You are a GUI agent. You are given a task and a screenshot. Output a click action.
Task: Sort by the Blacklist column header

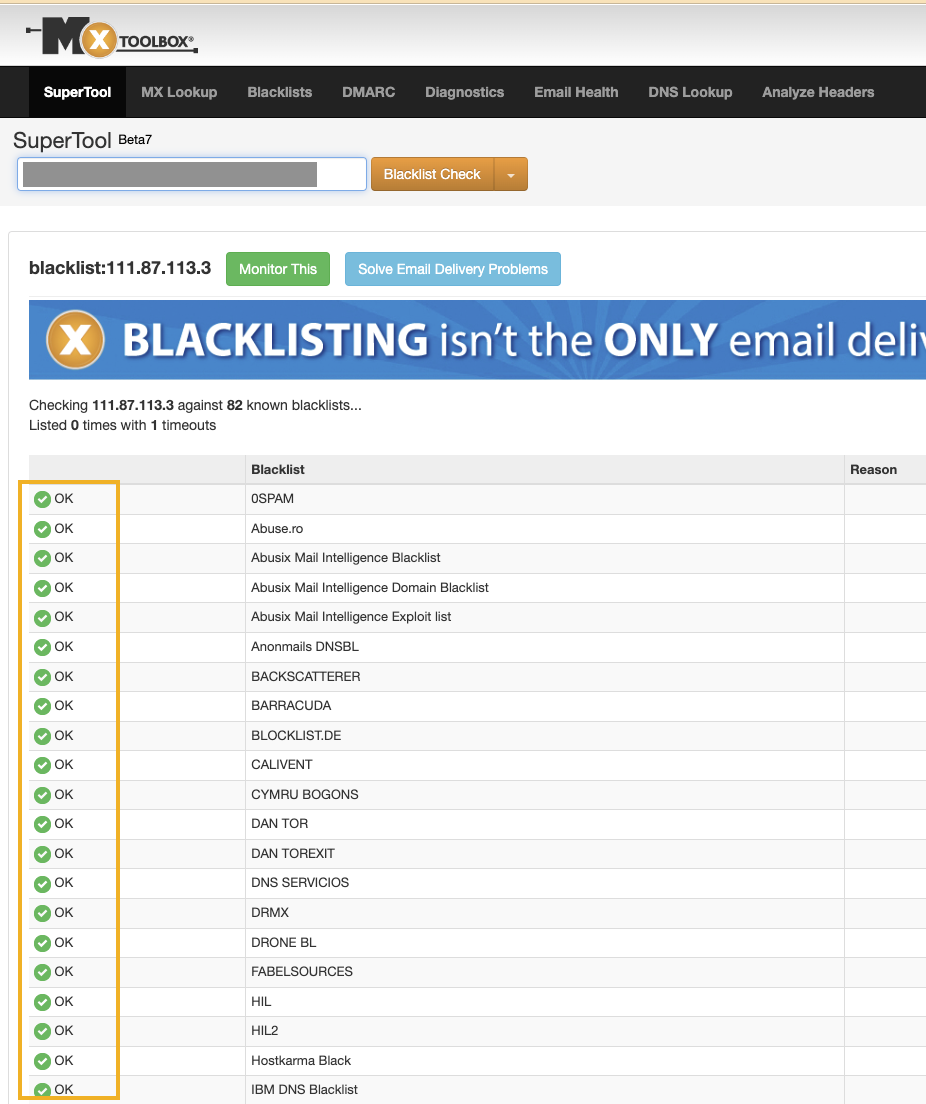(278, 470)
